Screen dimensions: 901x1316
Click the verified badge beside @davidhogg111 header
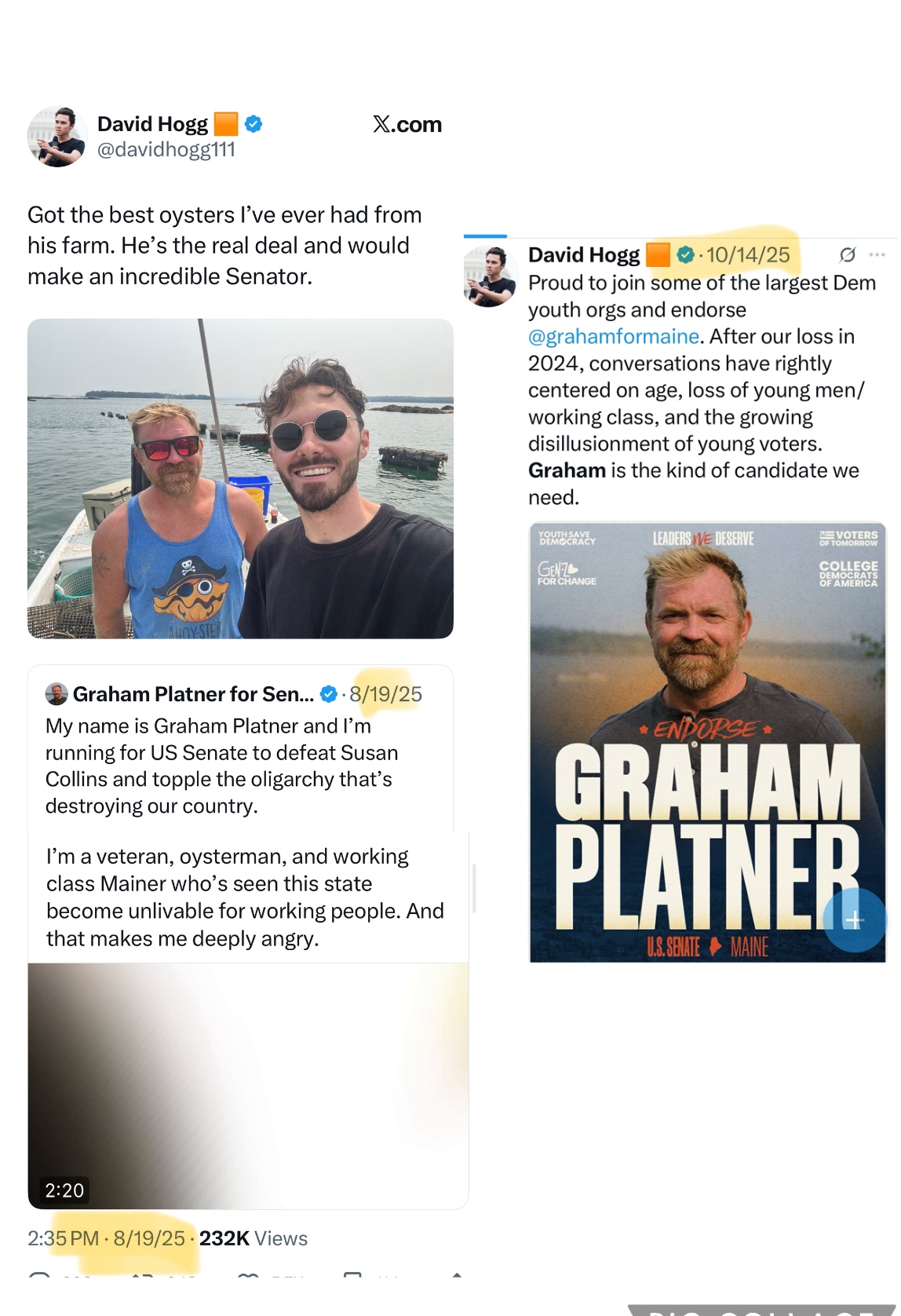tap(254, 124)
